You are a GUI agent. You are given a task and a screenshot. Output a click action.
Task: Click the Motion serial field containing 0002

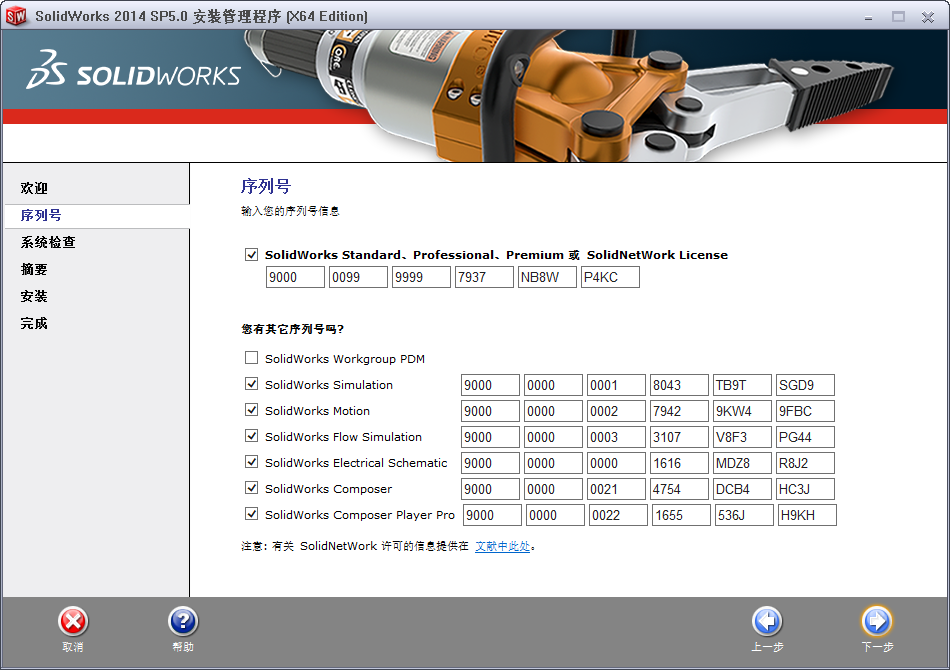pos(616,411)
